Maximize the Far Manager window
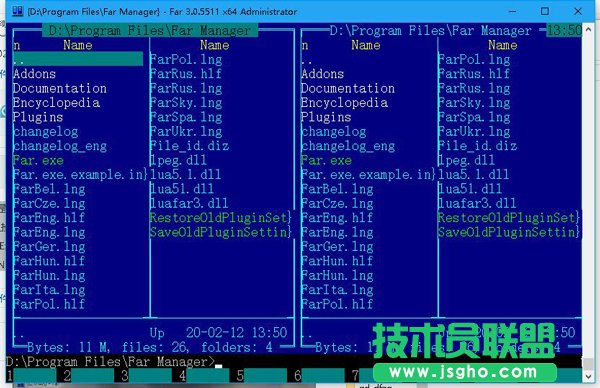The height and width of the screenshot is (388, 600). [545, 11]
